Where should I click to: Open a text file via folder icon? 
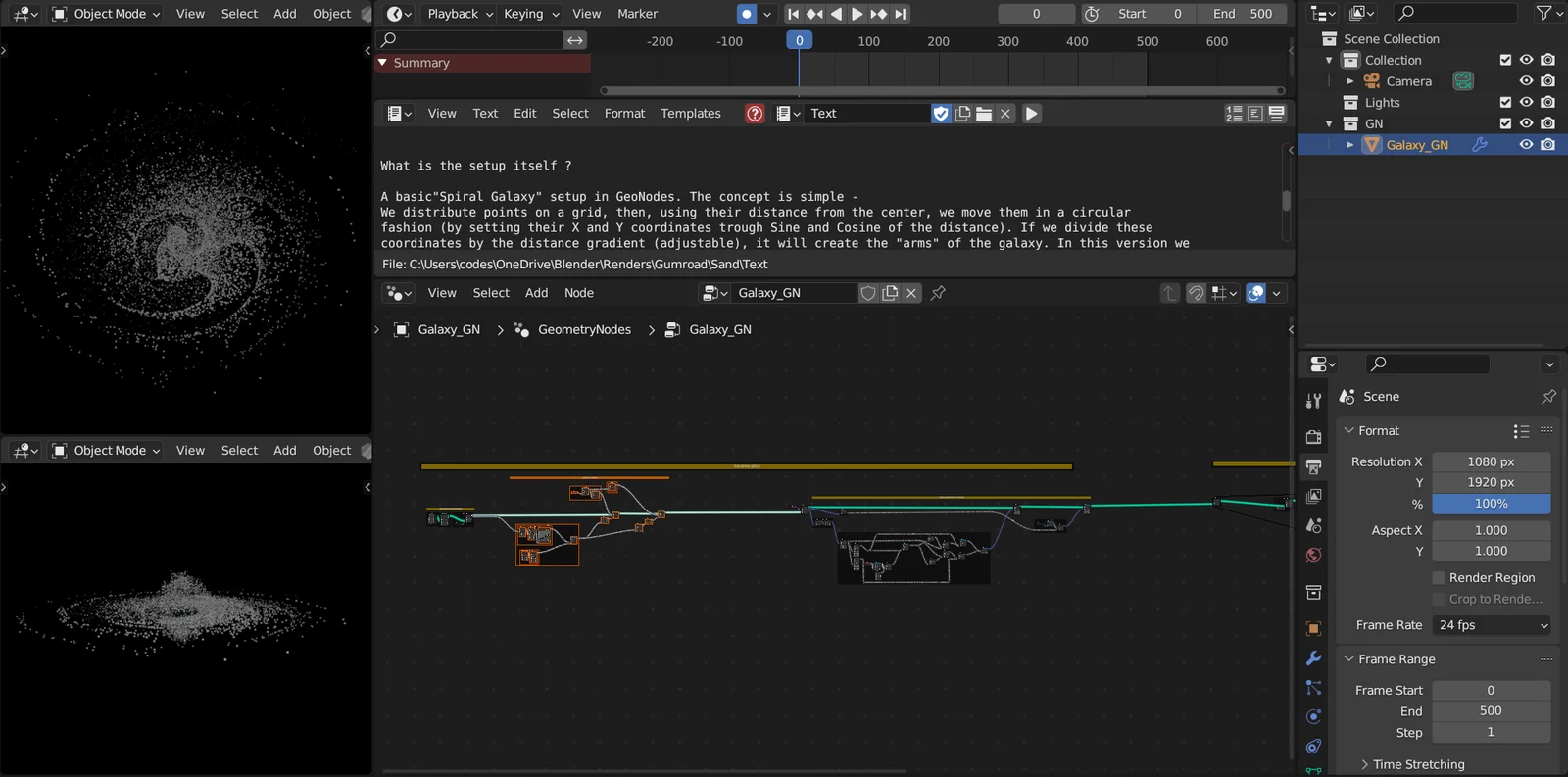[x=984, y=114]
